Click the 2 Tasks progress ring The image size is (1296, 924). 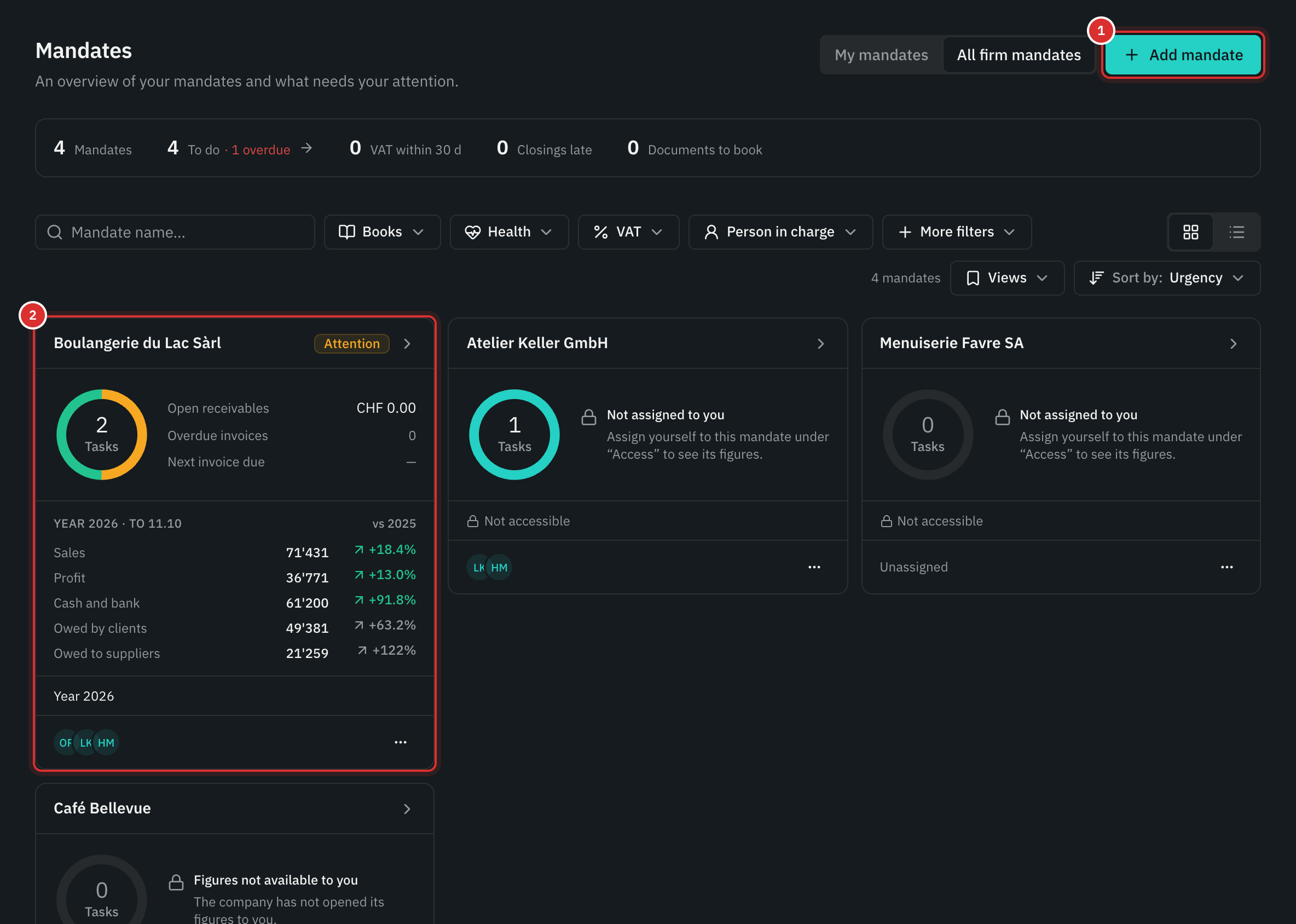pyautogui.click(x=102, y=435)
